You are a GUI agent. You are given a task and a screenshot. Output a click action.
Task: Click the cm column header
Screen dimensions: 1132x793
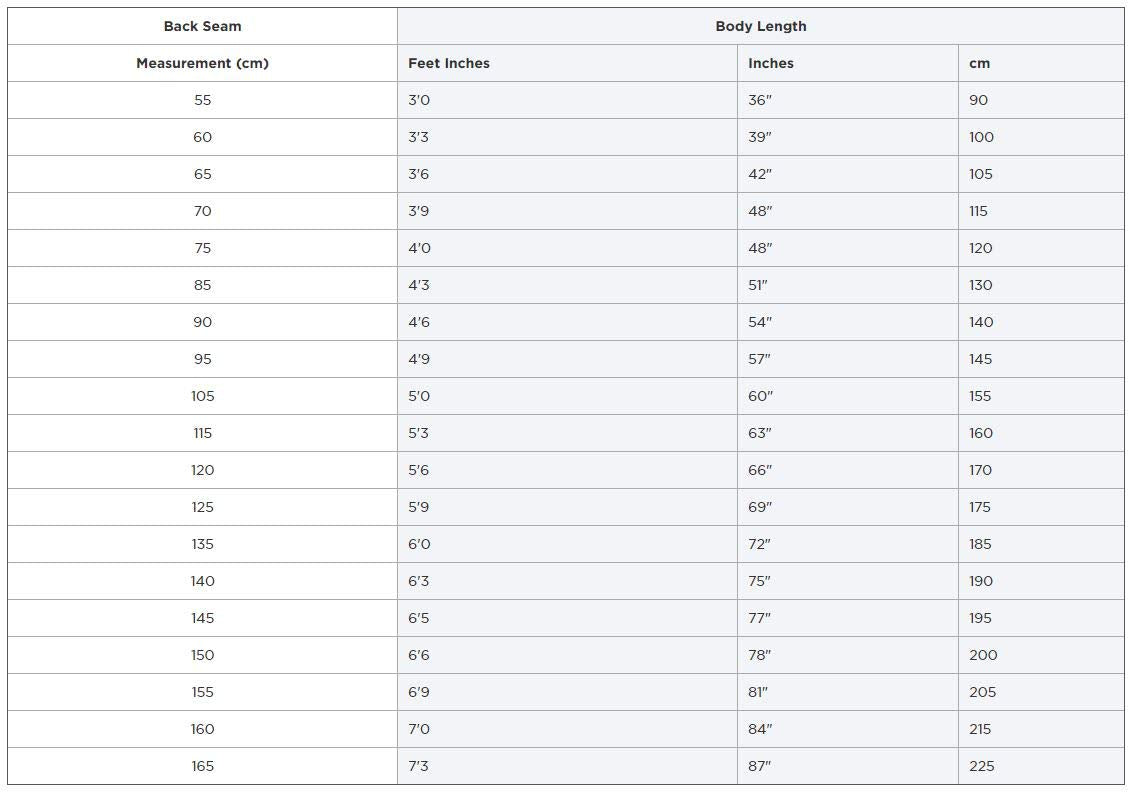tap(1041, 63)
